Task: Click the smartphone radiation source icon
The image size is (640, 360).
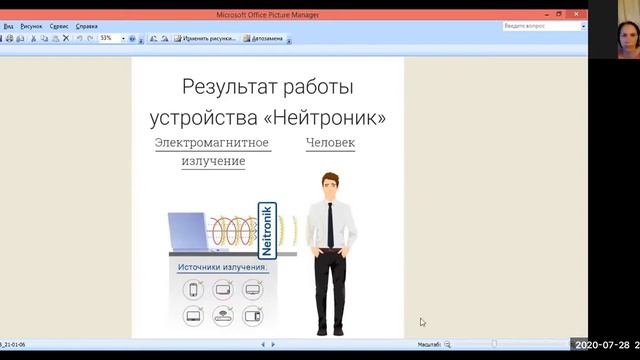Action: pos(193,290)
